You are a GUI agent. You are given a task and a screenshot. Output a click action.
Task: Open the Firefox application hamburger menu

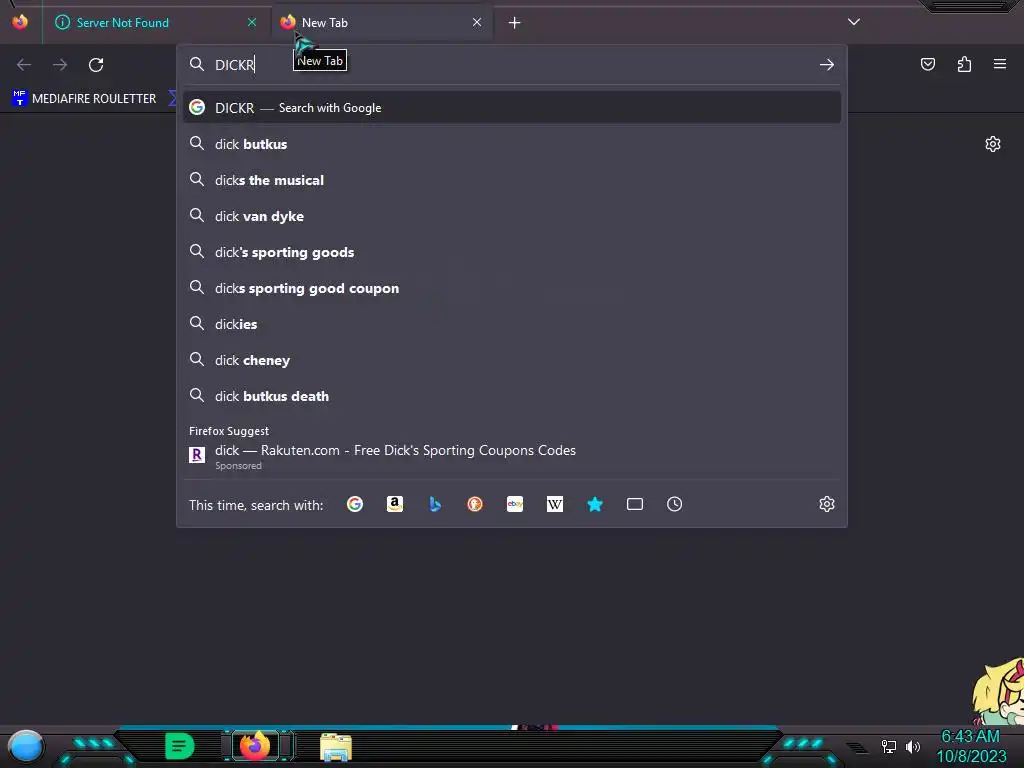1000,64
